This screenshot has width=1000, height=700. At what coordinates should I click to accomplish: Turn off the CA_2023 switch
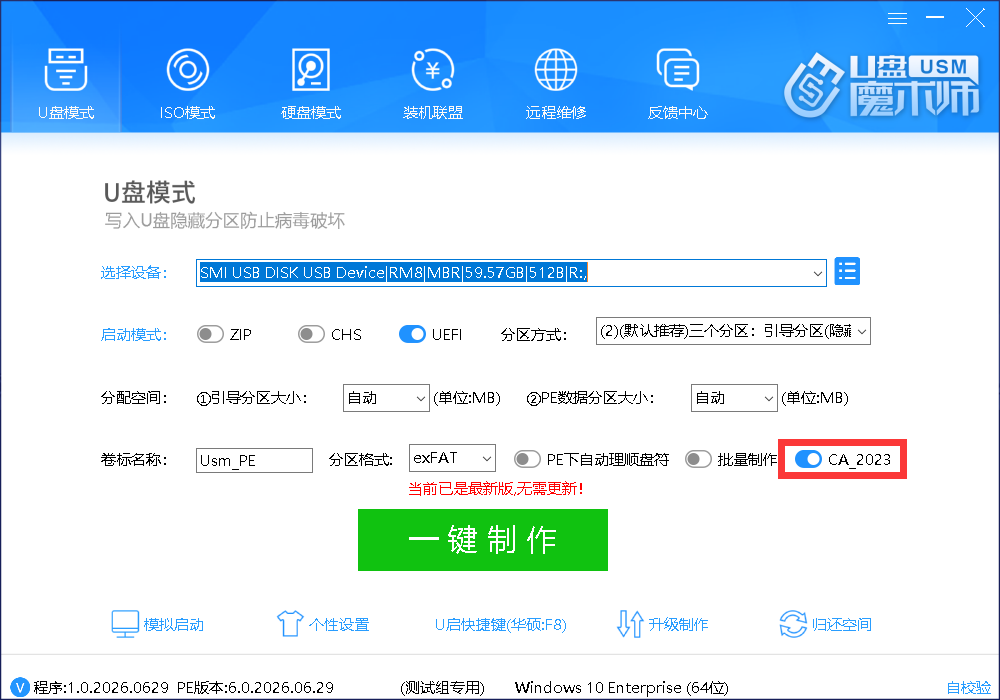808,459
